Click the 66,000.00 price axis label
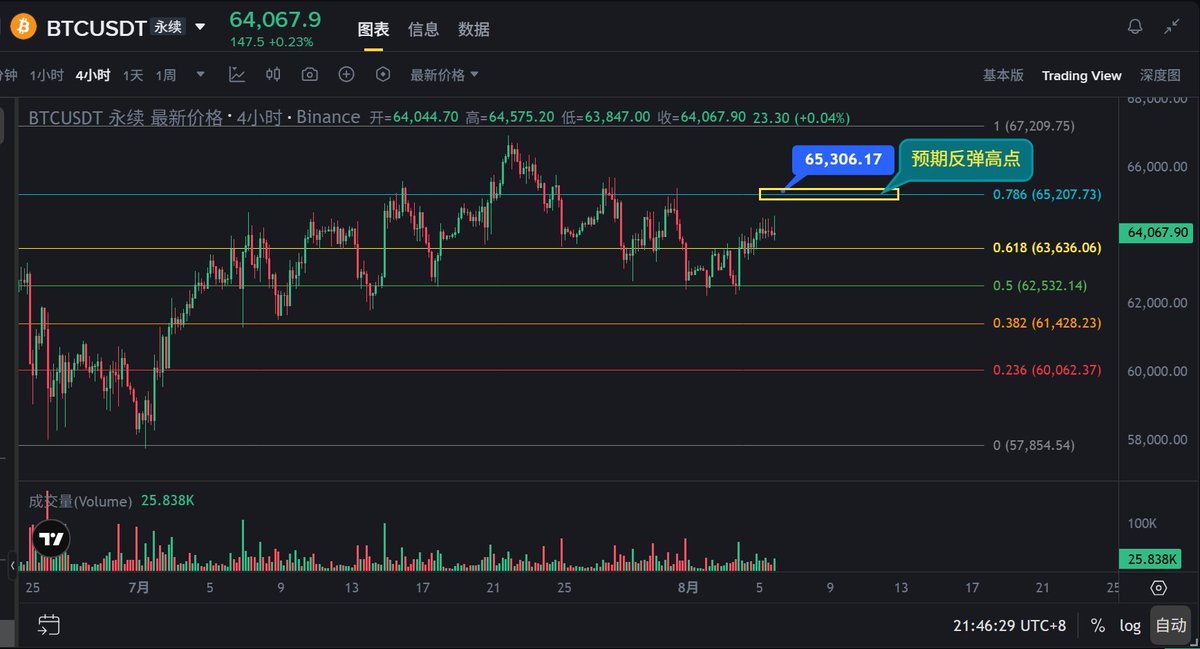 point(1157,167)
